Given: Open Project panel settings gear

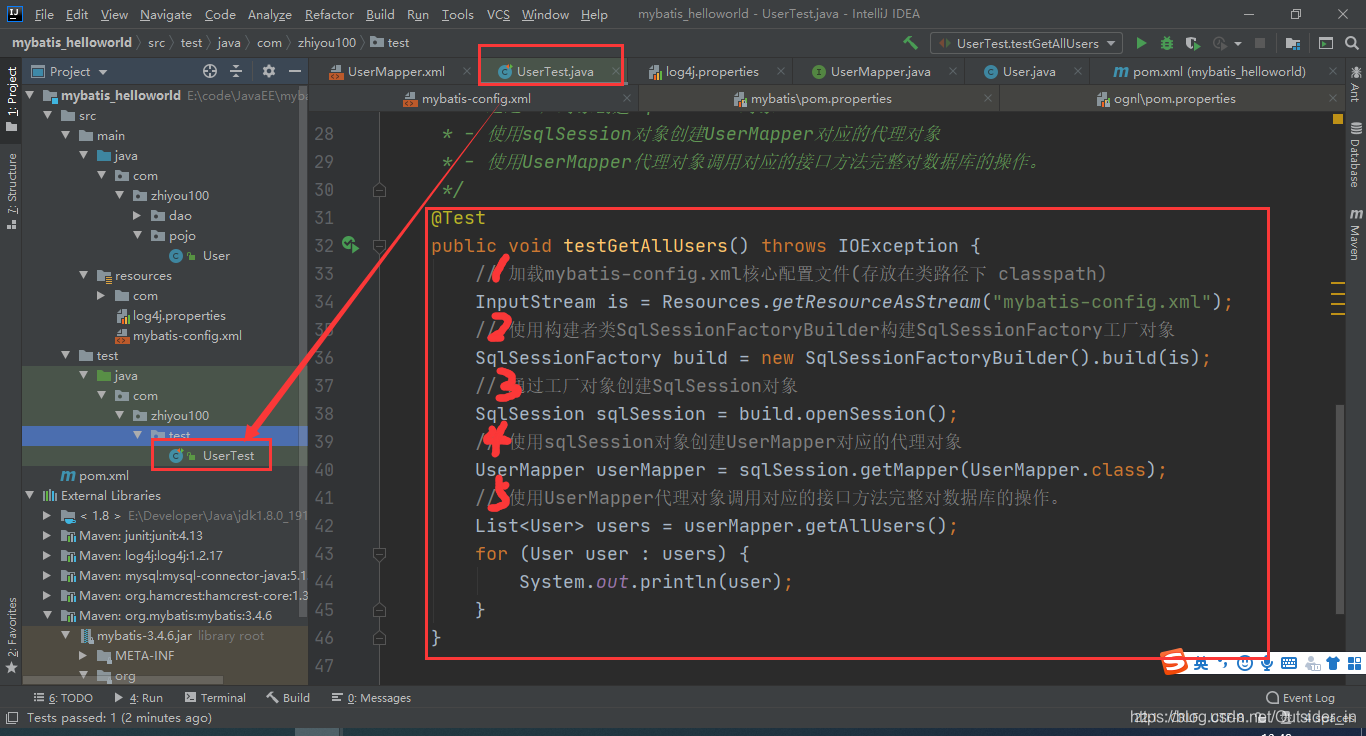Looking at the screenshot, I should (268, 71).
